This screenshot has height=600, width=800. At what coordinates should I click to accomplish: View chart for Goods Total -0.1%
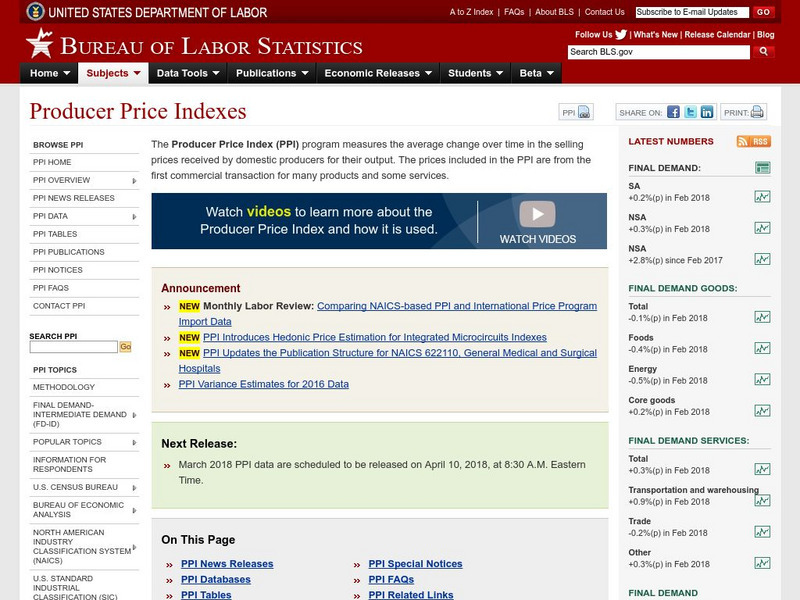coord(762,317)
